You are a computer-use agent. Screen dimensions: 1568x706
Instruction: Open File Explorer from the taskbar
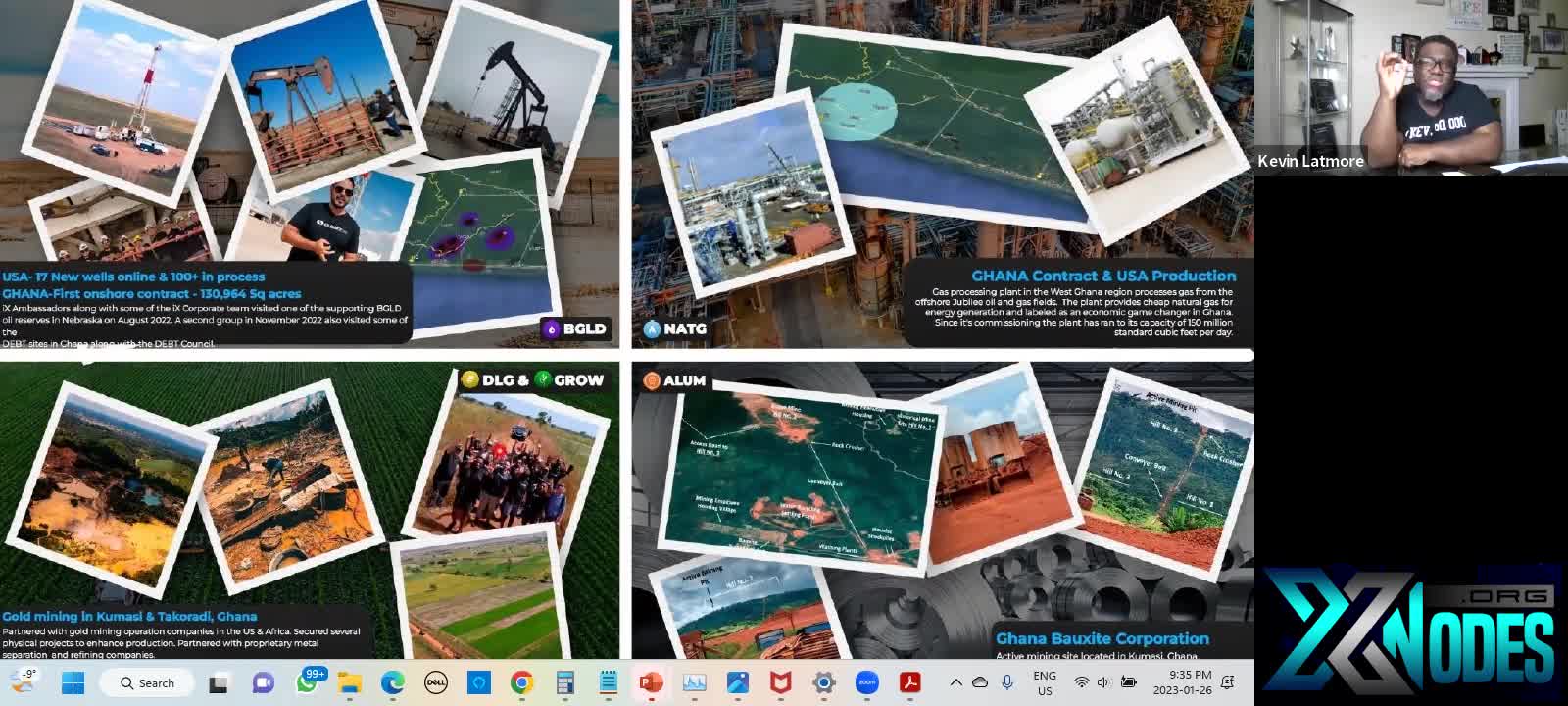tap(350, 682)
